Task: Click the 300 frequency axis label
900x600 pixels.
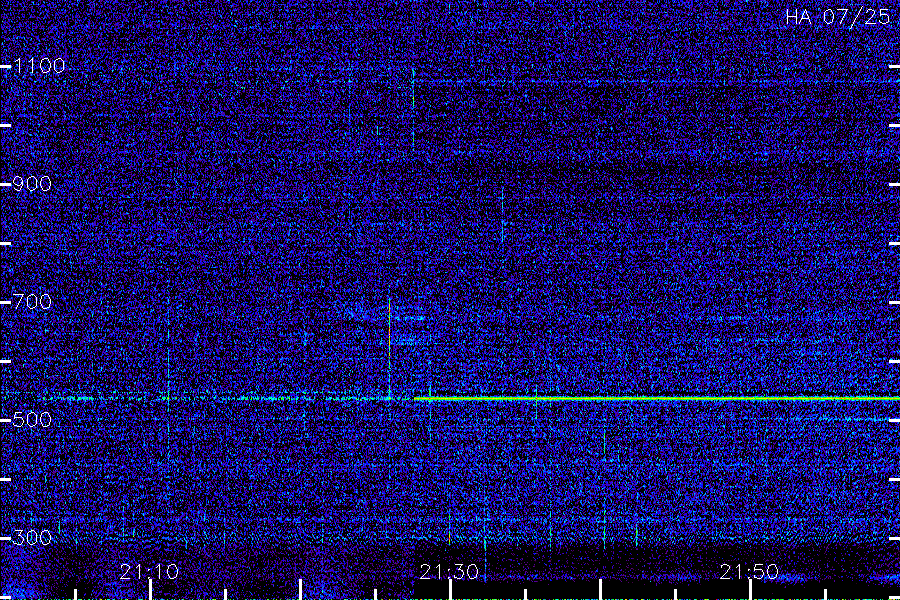Action: pyautogui.click(x=32, y=538)
